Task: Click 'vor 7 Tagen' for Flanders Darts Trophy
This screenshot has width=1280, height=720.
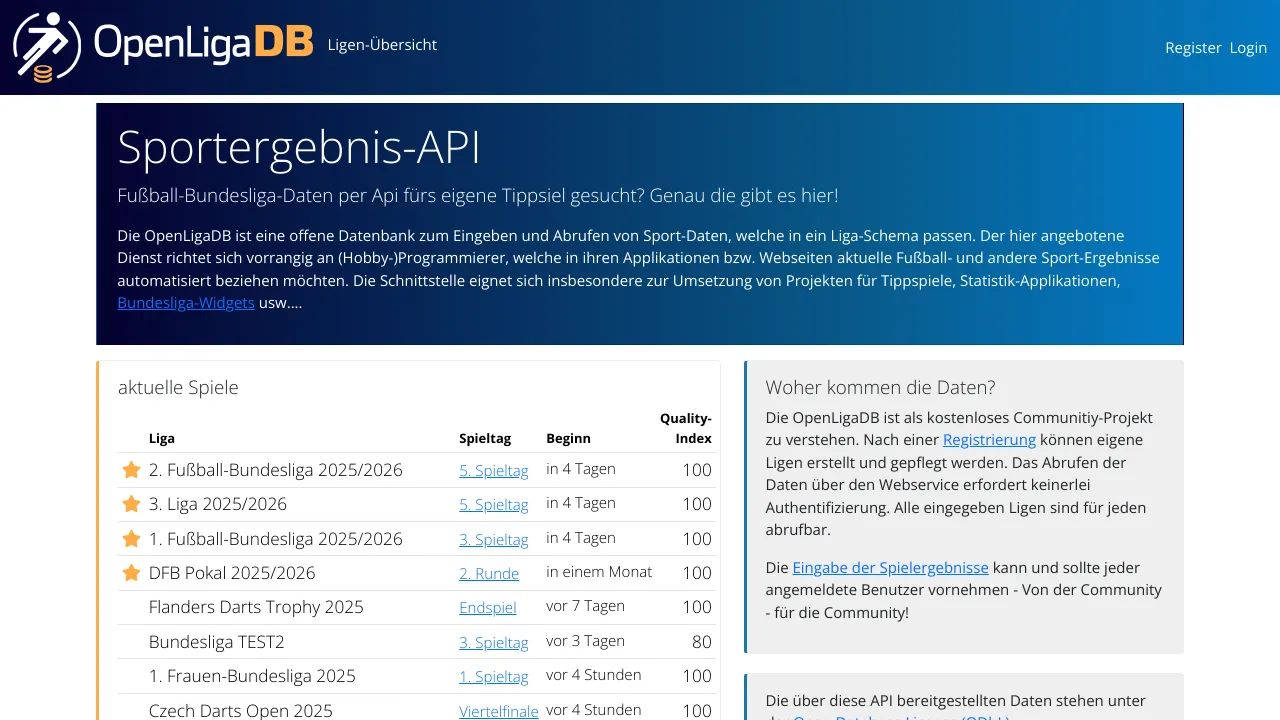Action: (585, 606)
